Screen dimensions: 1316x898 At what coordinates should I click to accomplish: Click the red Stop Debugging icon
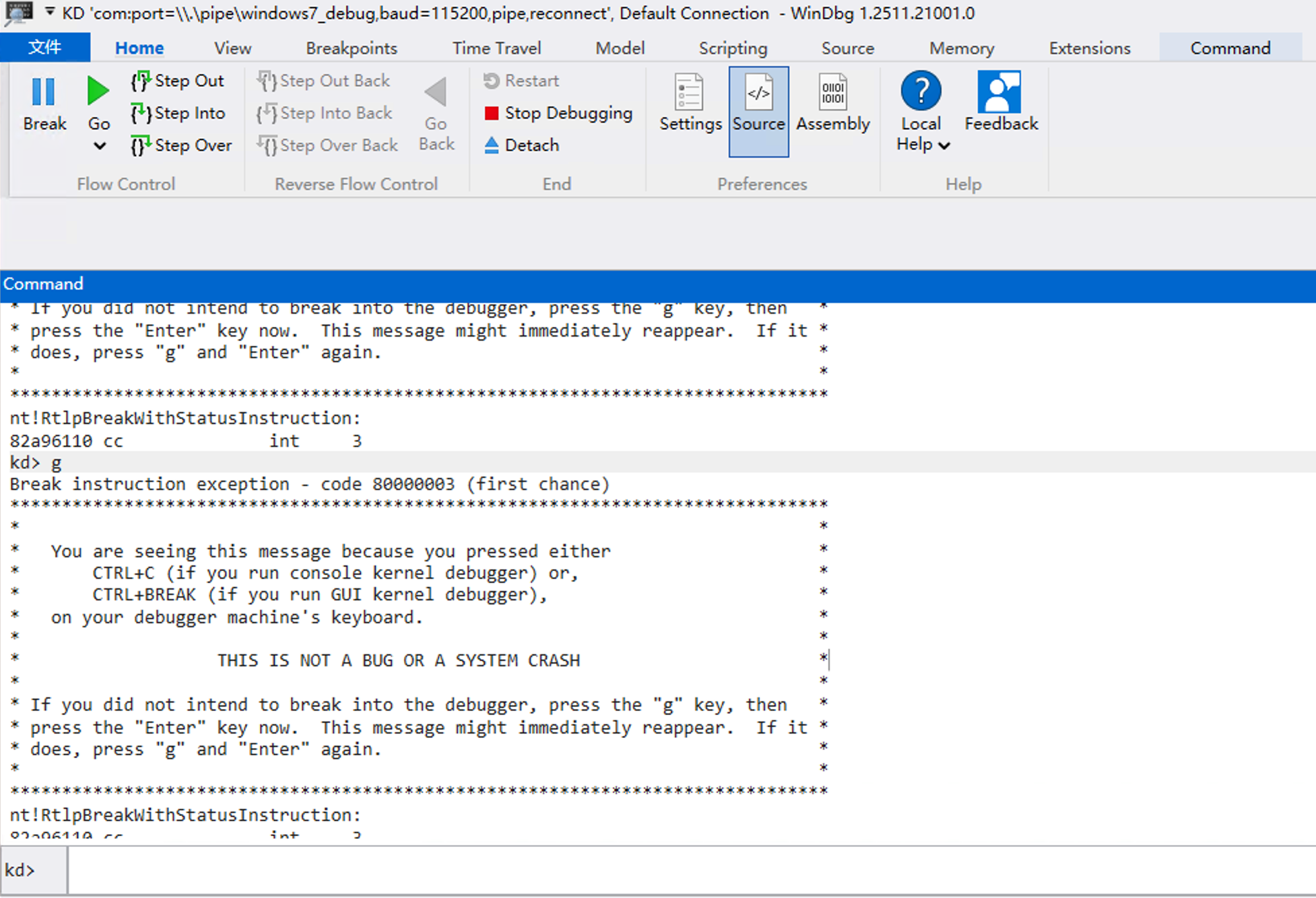point(492,113)
